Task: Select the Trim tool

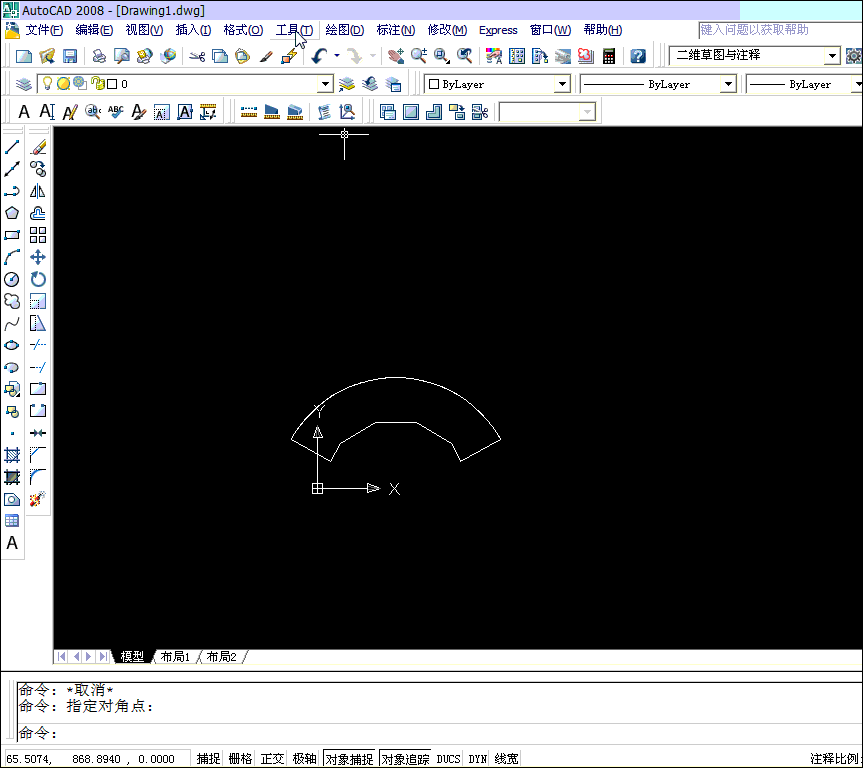Action: [x=38, y=345]
